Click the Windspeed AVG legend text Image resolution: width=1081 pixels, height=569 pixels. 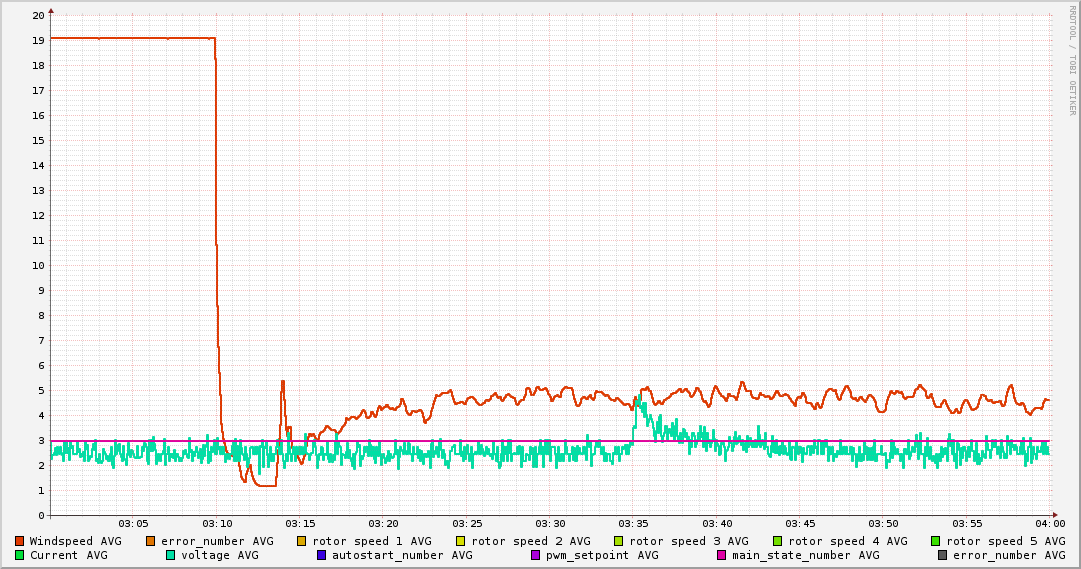[75, 541]
